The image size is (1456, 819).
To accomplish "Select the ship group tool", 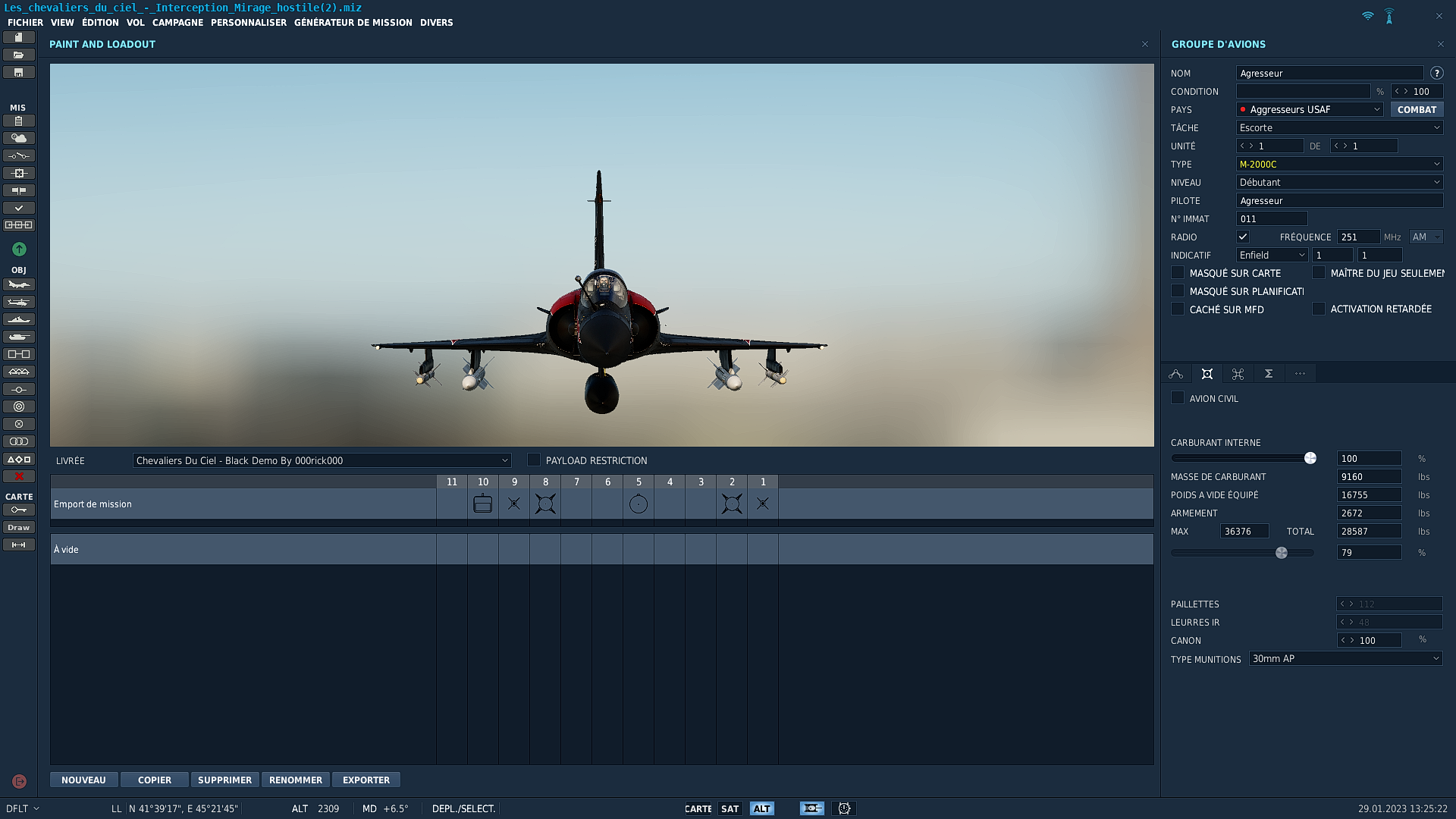I will (19, 319).
